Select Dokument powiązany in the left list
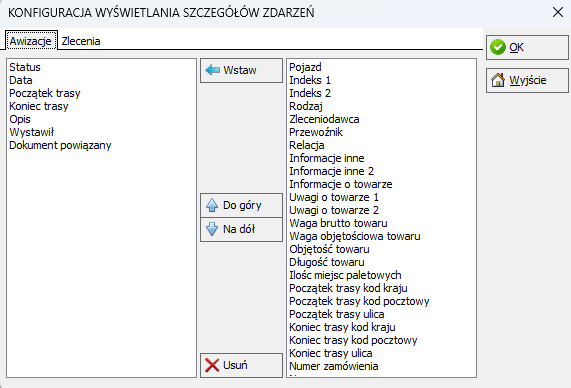The width and height of the screenshot is (571, 388). pos(60,145)
